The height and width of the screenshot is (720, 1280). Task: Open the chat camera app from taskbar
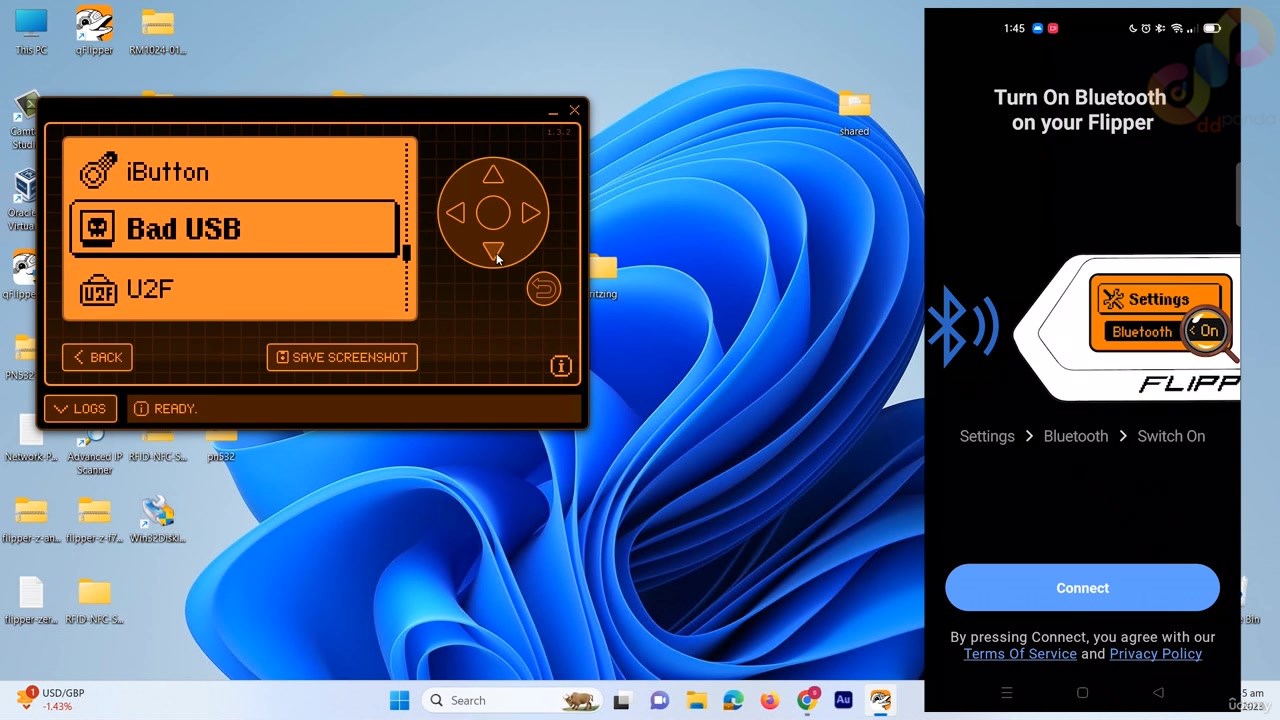click(659, 700)
